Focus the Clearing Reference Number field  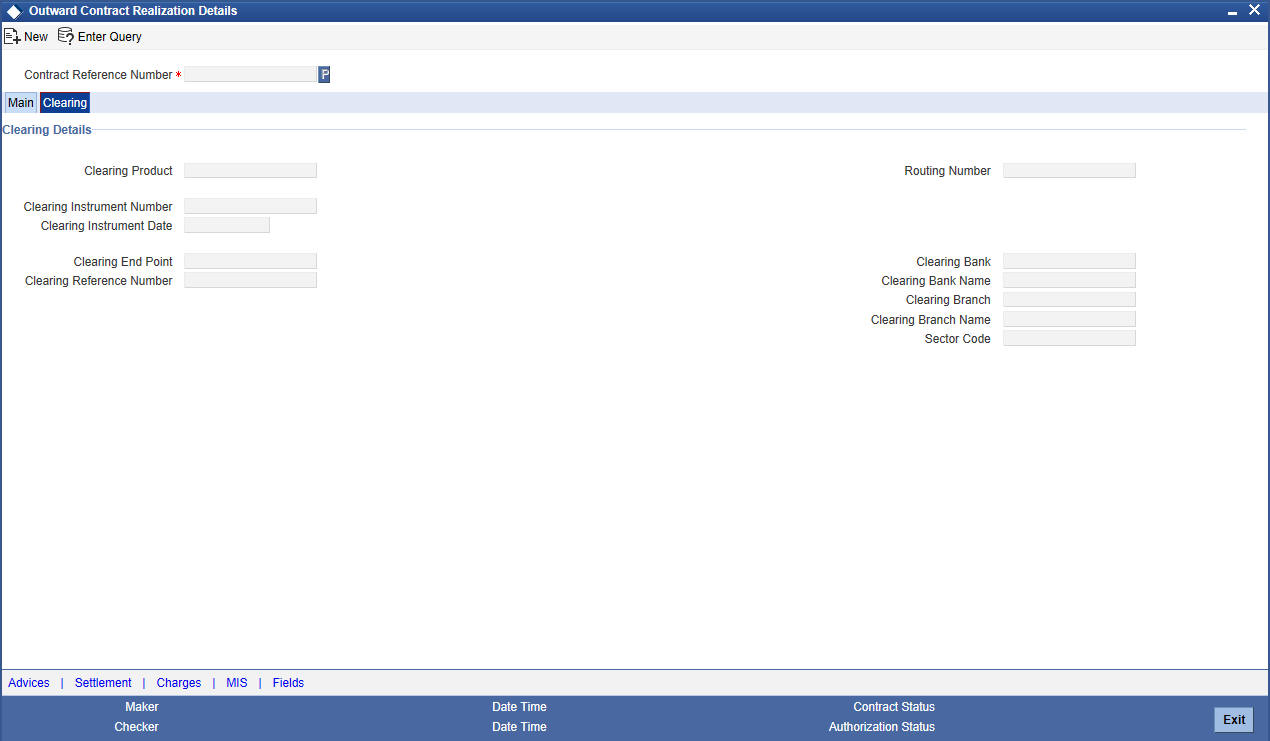pos(250,280)
